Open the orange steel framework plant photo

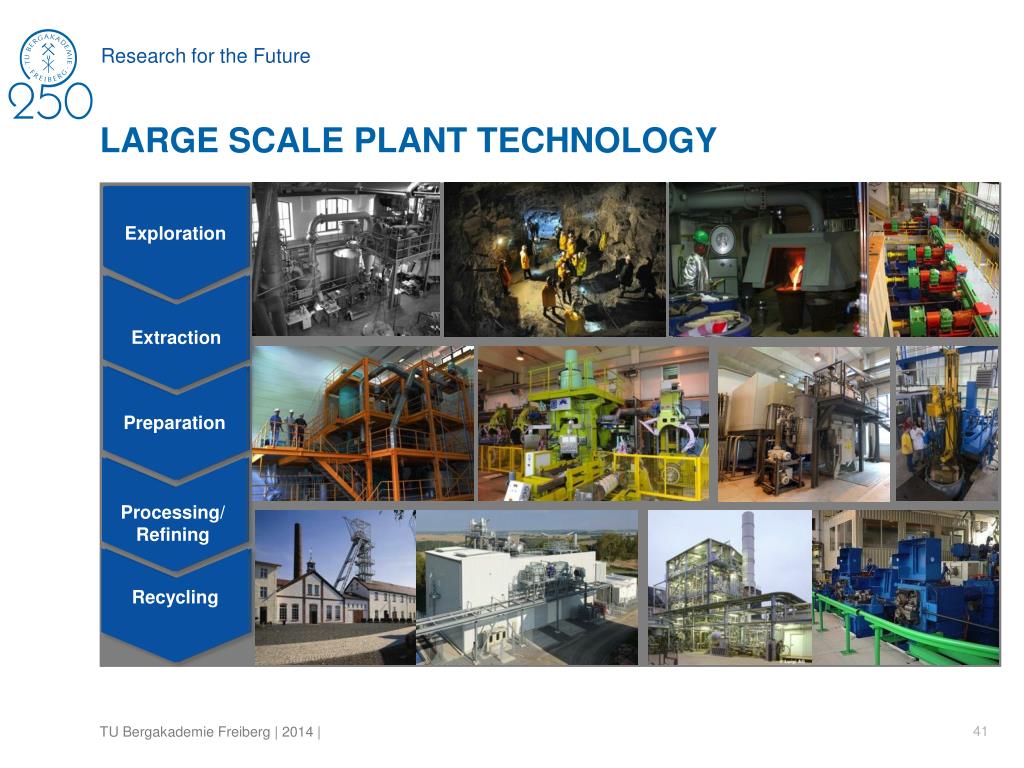363,424
